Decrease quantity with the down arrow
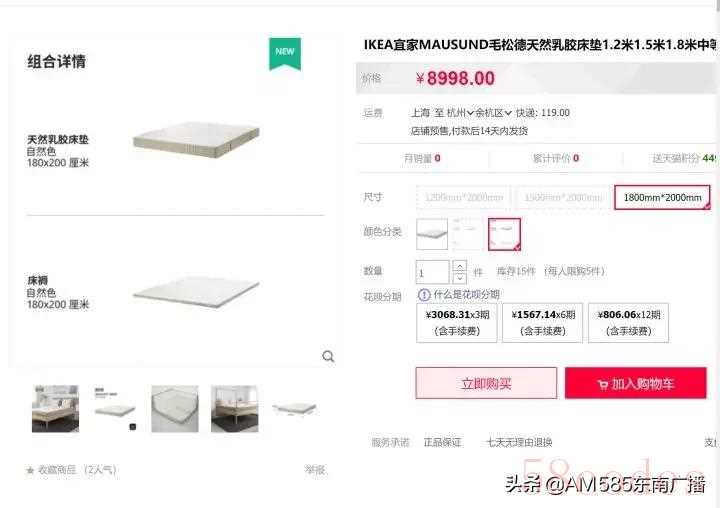This screenshot has height=508, width=720. click(460, 278)
